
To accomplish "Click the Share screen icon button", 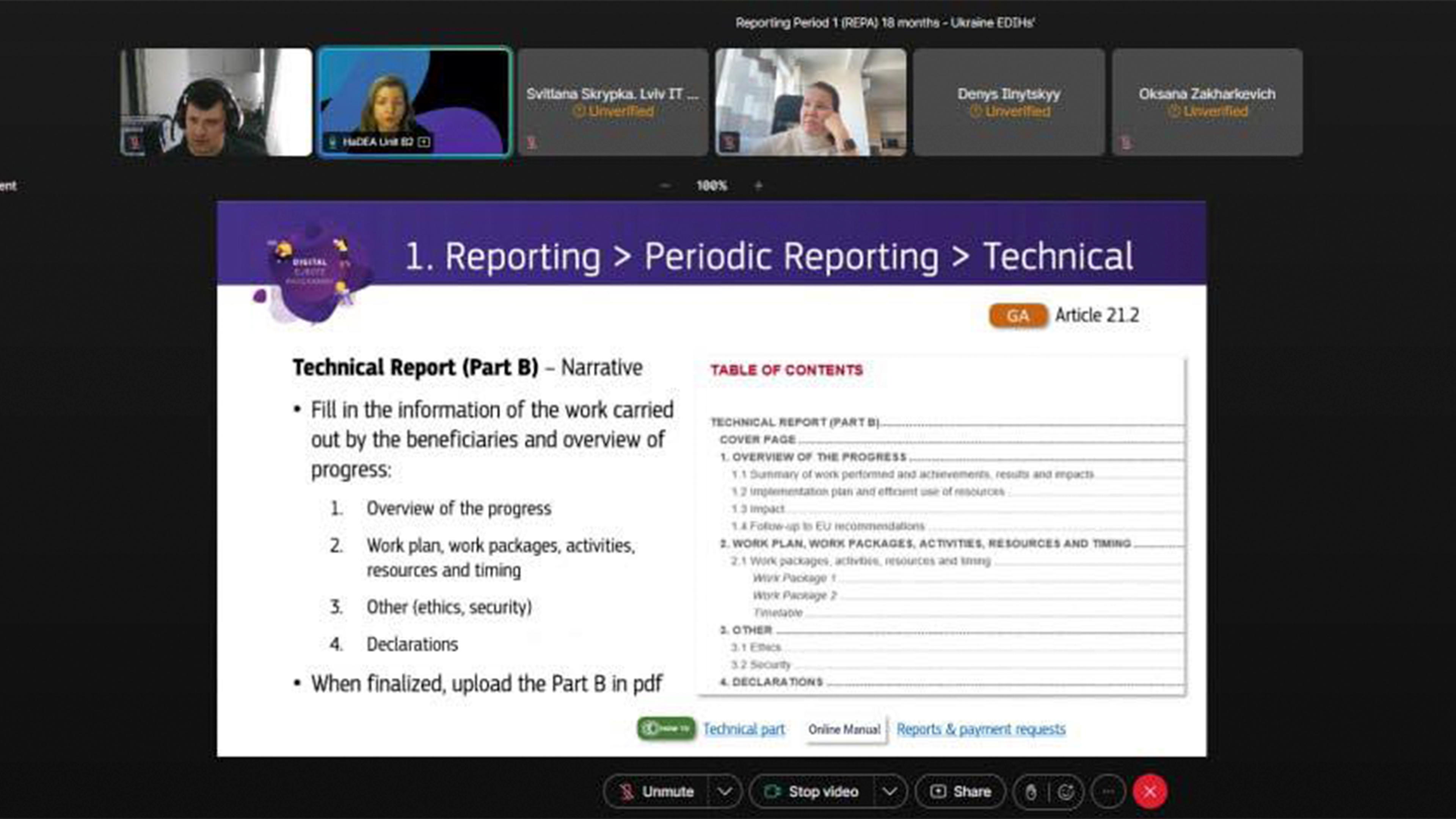I will click(960, 792).
